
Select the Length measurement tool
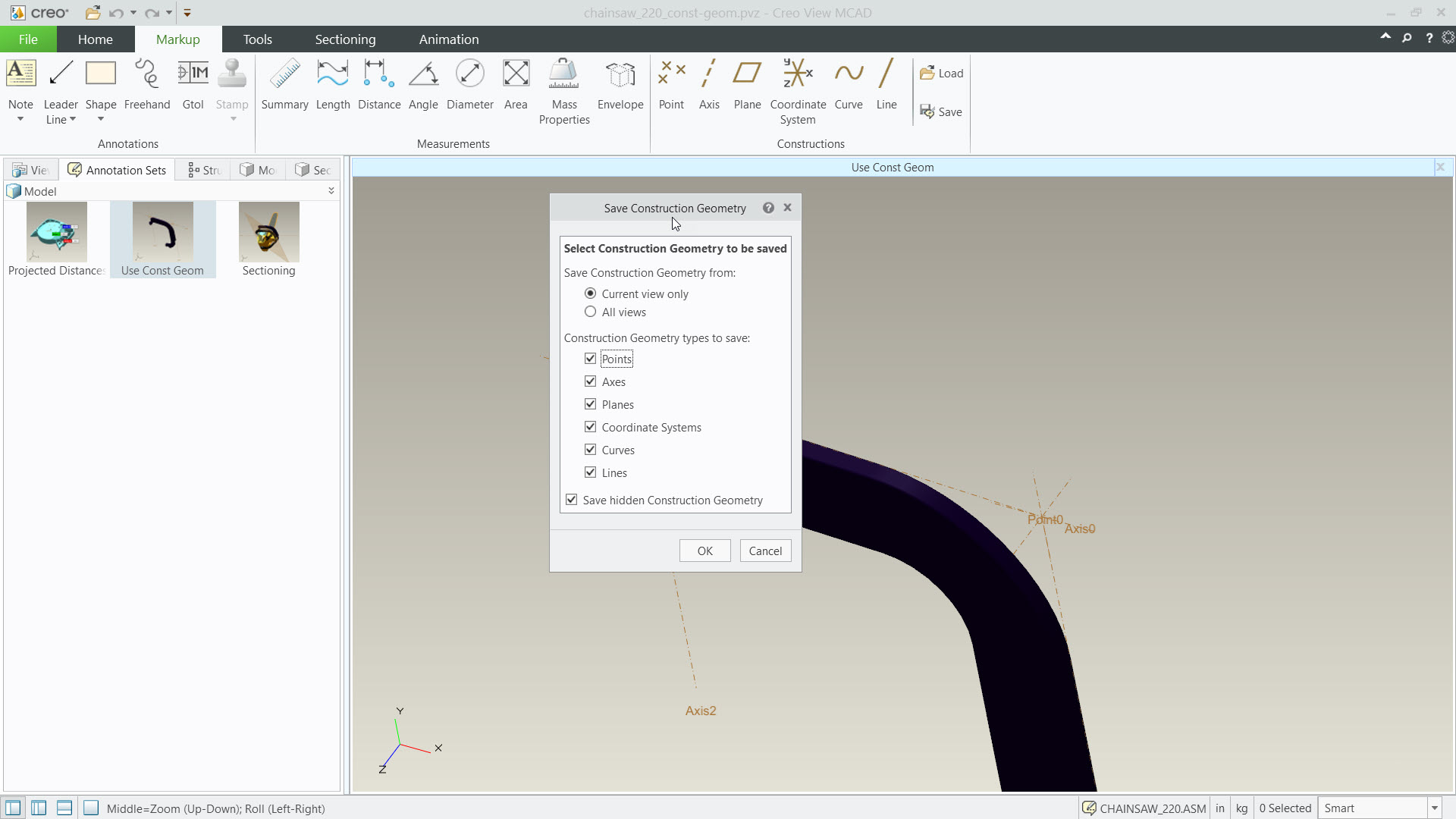pyautogui.click(x=332, y=87)
